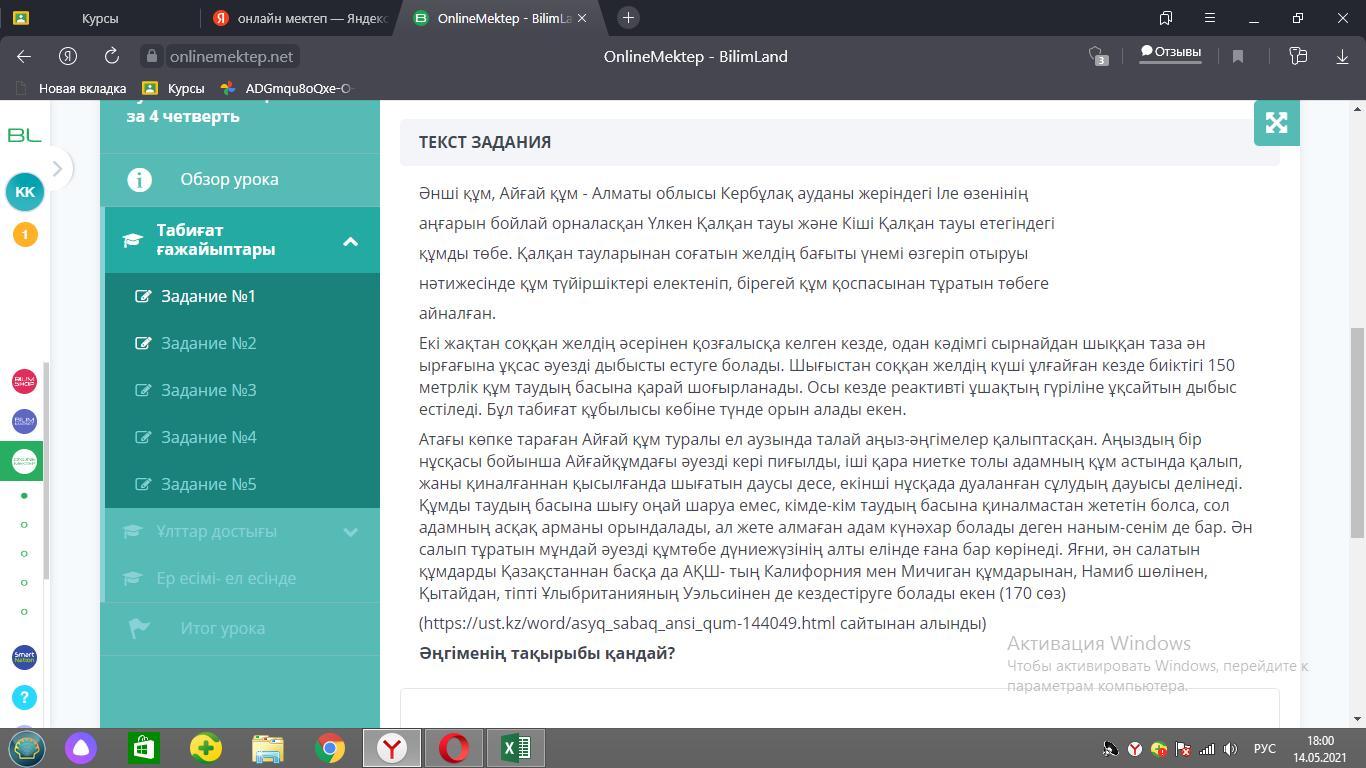Click the fullscreen expand icon above the task text

tap(1277, 123)
